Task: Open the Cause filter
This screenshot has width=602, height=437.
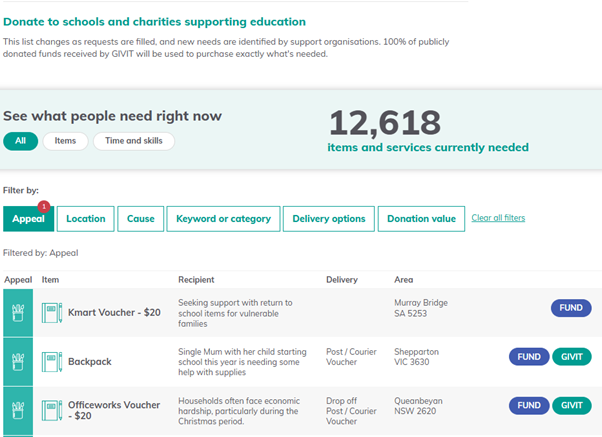Action: click(x=141, y=219)
